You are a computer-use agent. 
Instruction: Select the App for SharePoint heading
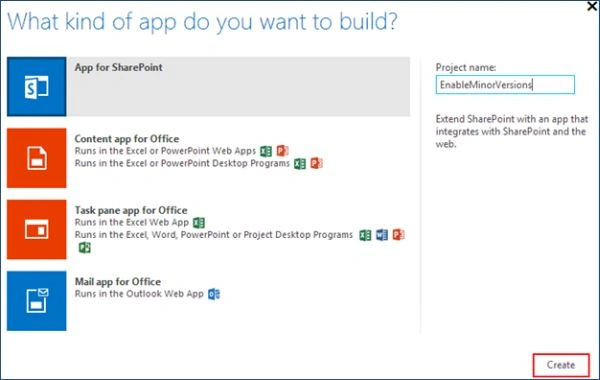coord(119,67)
